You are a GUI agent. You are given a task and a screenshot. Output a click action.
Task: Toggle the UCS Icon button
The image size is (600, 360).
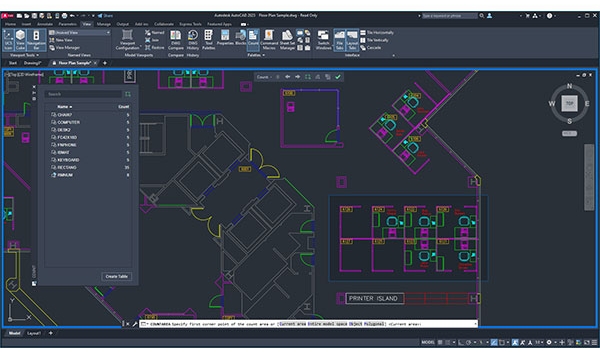(x=8, y=40)
